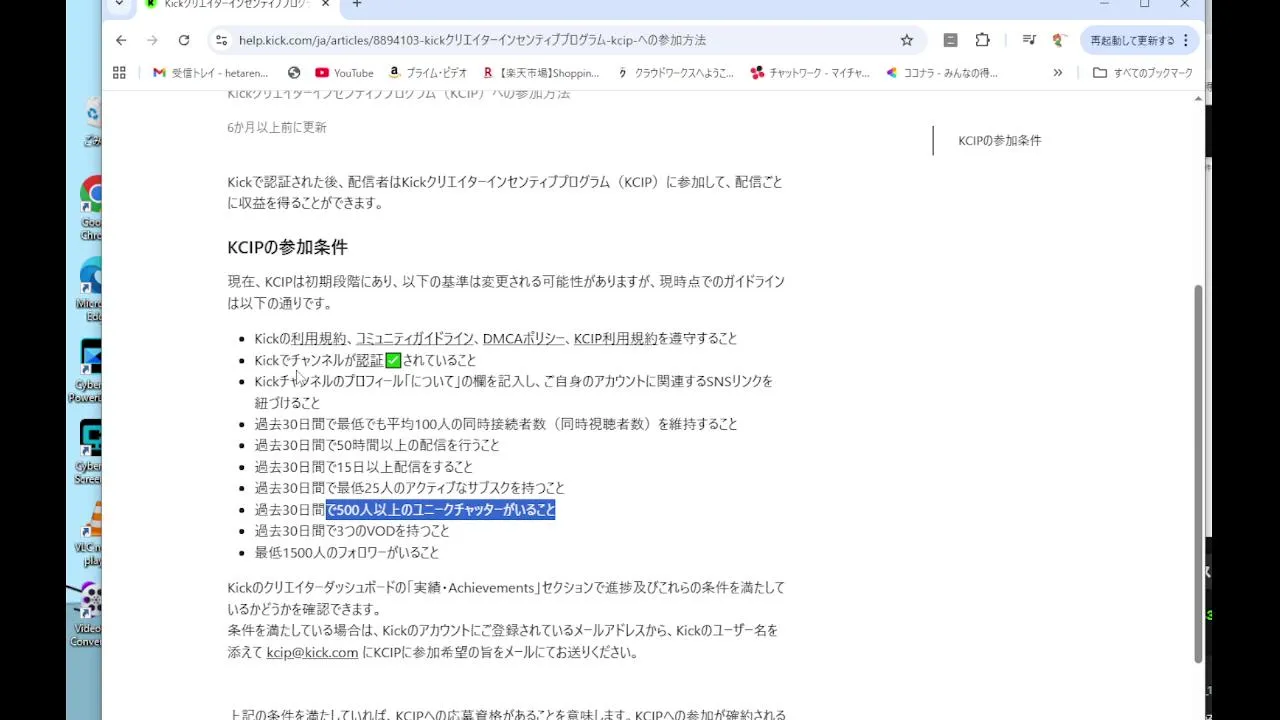The height and width of the screenshot is (720, 1280).
Task: Open the コミュニティガイドライン link
Action: click(x=415, y=339)
